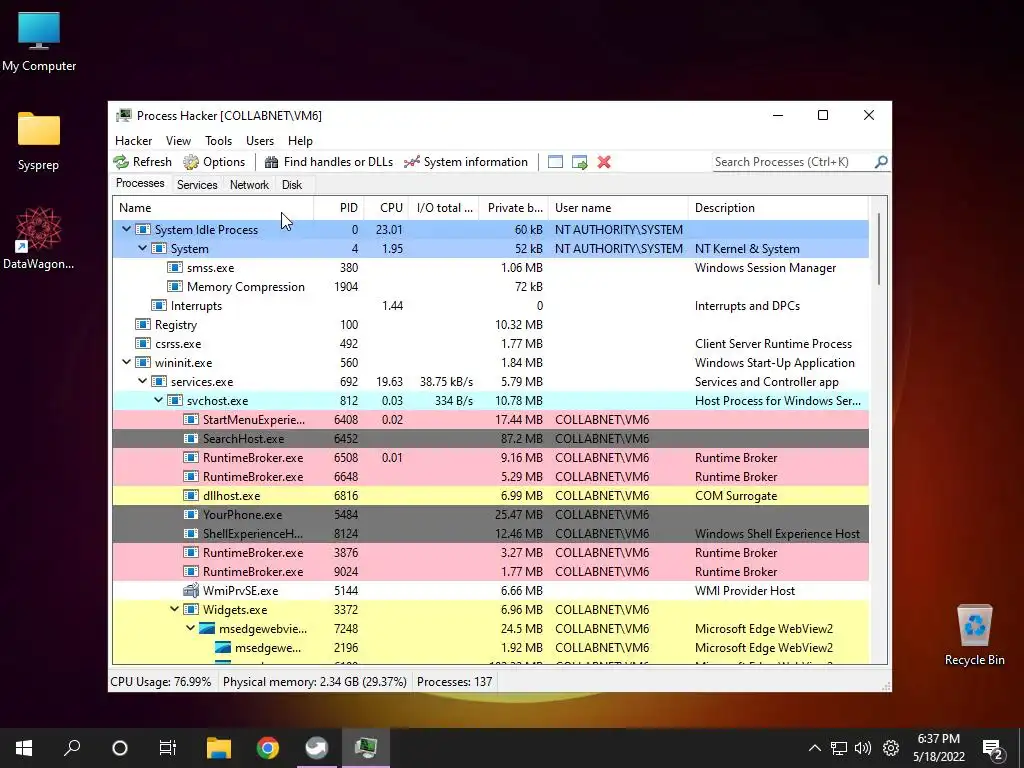Image resolution: width=1024 pixels, height=768 pixels.
Task: Select RuntimeBroker.exe with PID 6508
Action: [x=490, y=457]
